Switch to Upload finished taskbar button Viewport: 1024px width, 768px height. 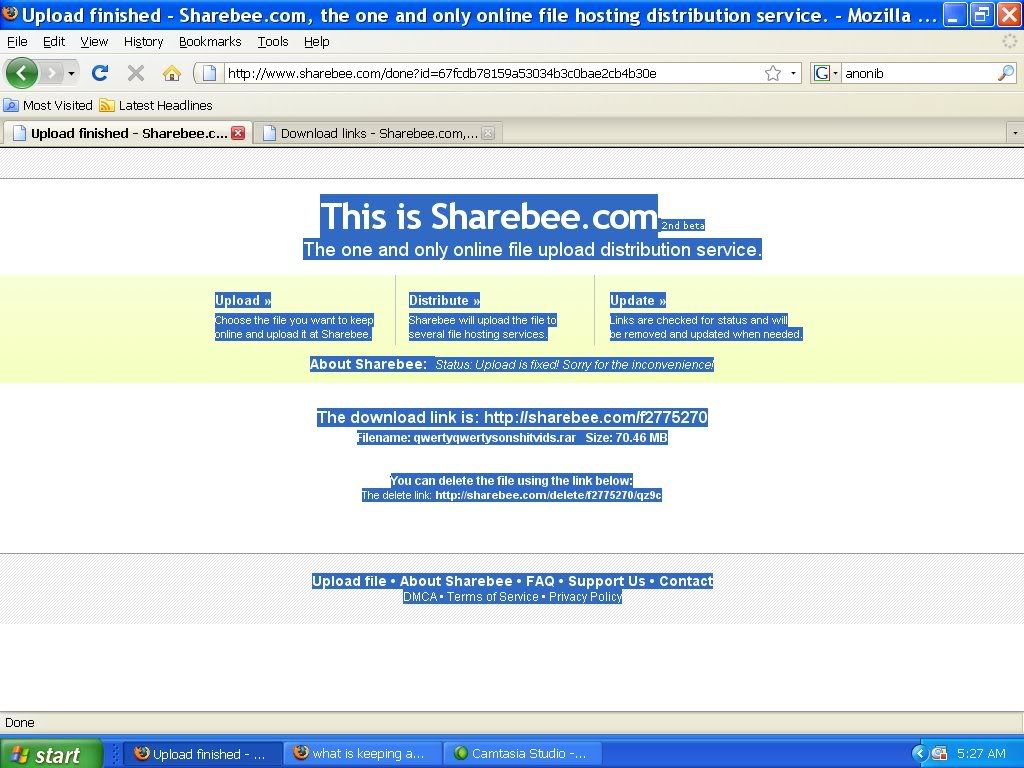pyautogui.click(x=202, y=754)
